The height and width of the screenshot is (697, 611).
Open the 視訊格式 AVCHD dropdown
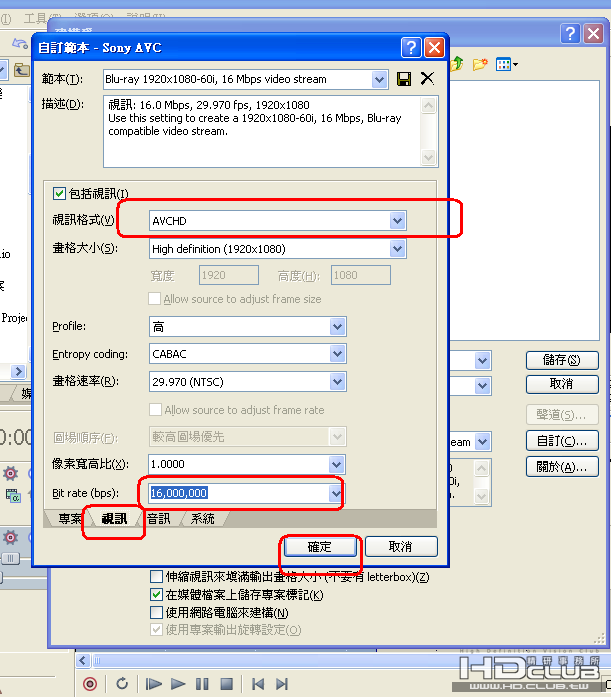[x=398, y=220]
